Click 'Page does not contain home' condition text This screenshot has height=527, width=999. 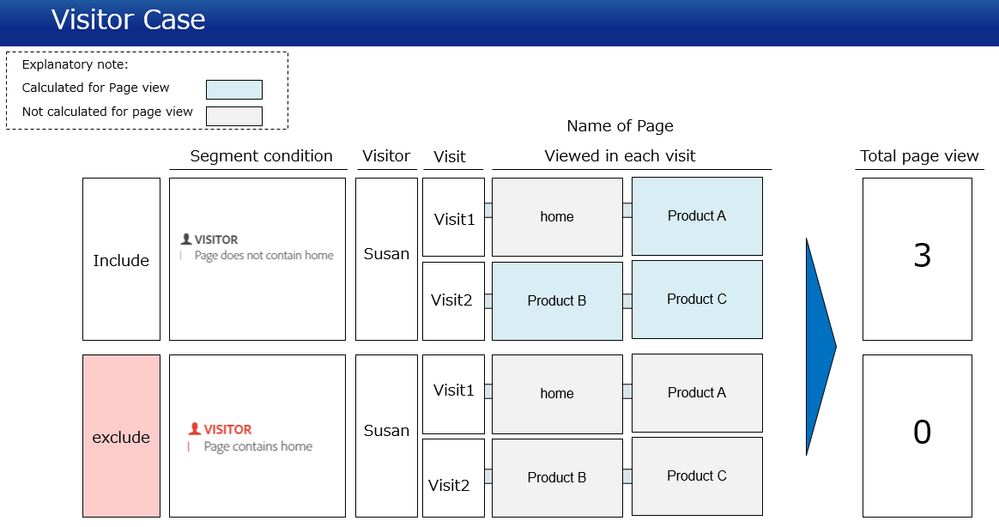264,256
